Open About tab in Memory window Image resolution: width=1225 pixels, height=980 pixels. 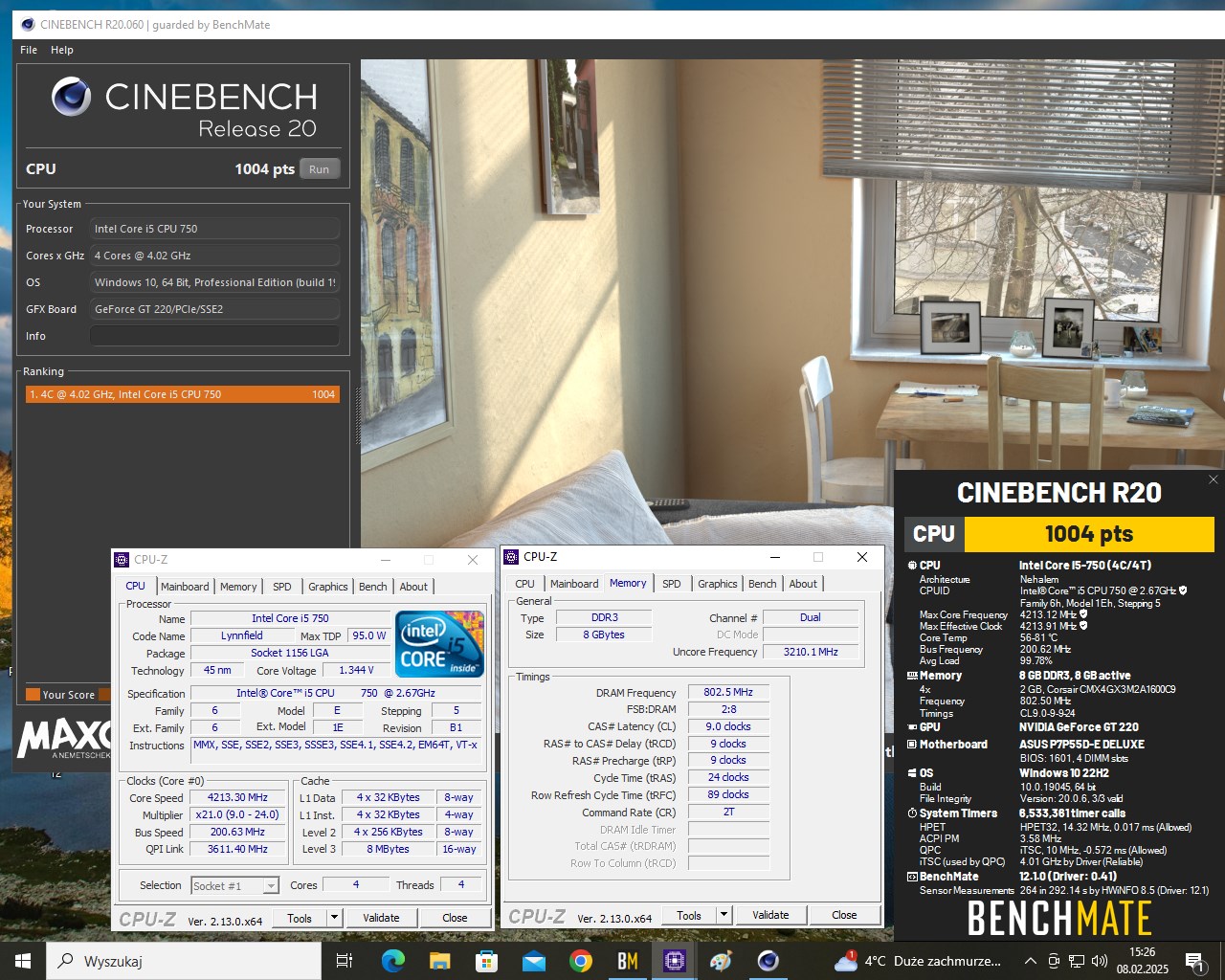point(803,584)
